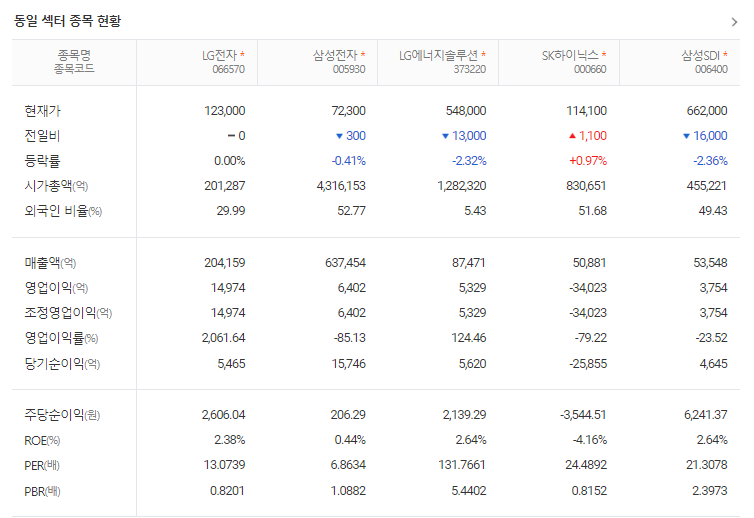Viewport: 754px width, 518px height.
Task: Click the 매출액 row label
Action: coord(50,263)
